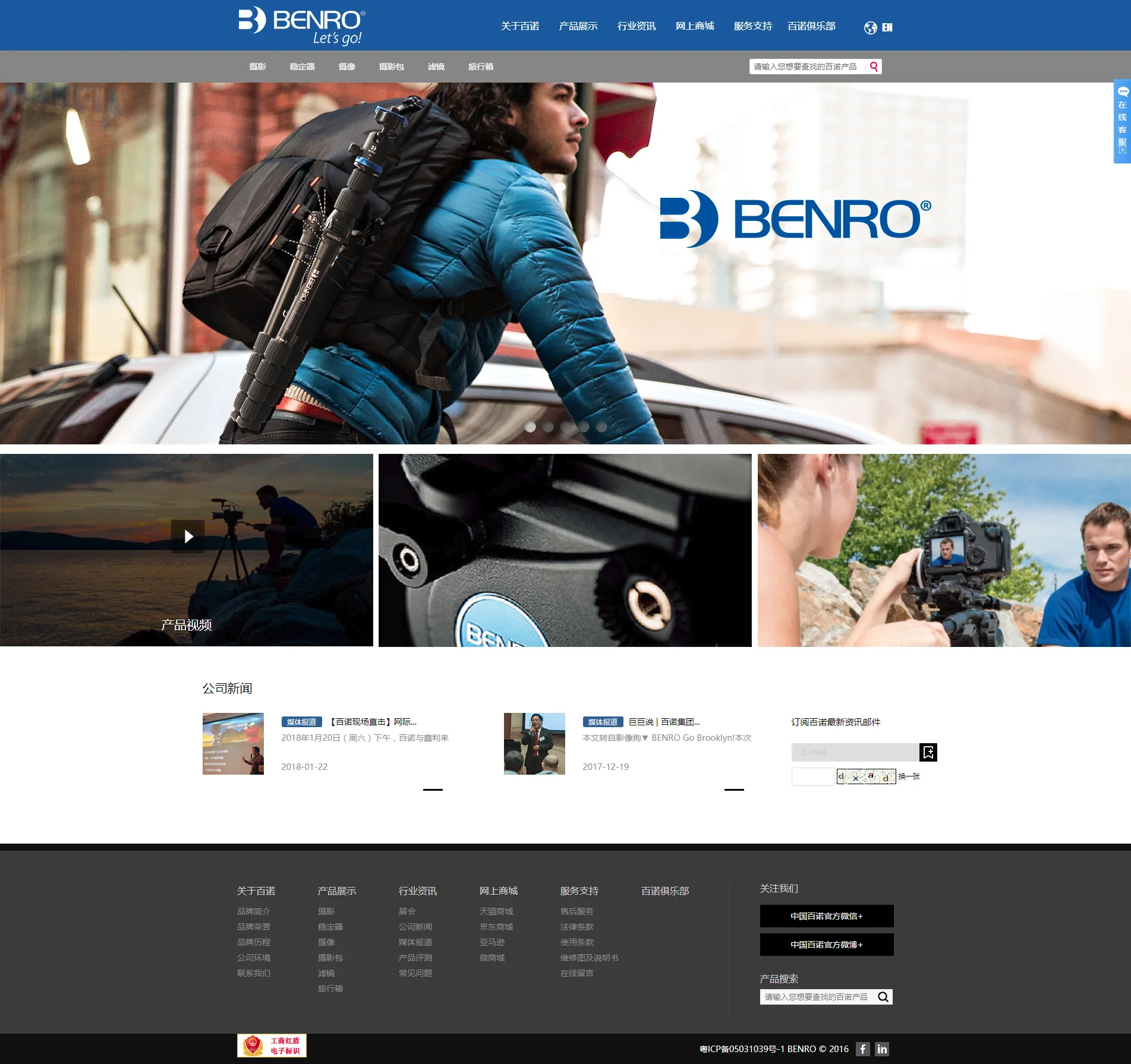The width and height of the screenshot is (1131, 1064).
Task: Click the globe language icon
Action: pyautogui.click(x=870, y=28)
